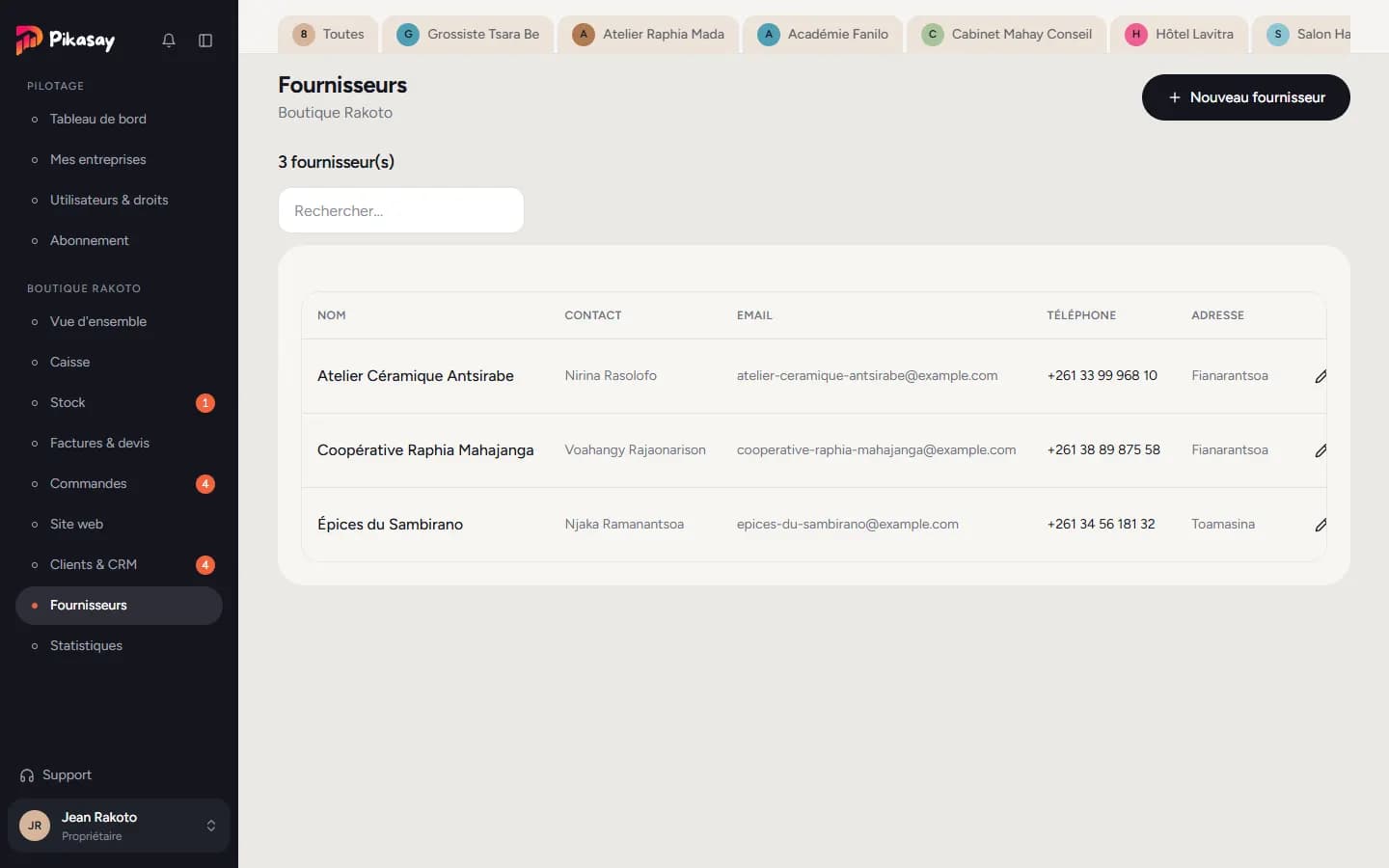The width and height of the screenshot is (1389, 868).
Task: Create a new supplier with Nouveau fournisseur
Action: pyautogui.click(x=1245, y=97)
